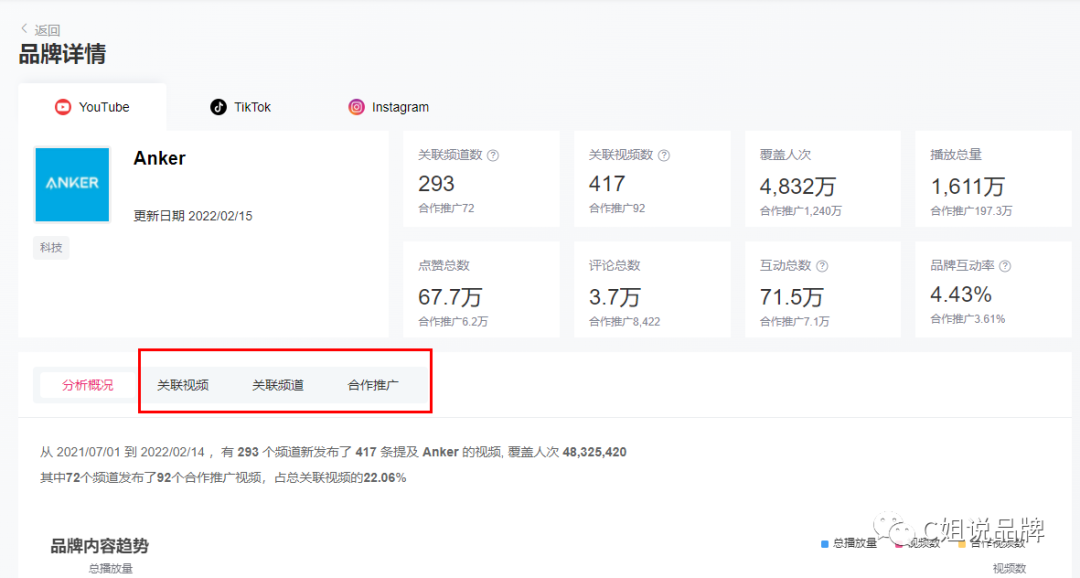This screenshot has width=1080, height=578.
Task: Click the 48,325,420 coverage figure in summary
Action: pyautogui.click(x=594, y=452)
